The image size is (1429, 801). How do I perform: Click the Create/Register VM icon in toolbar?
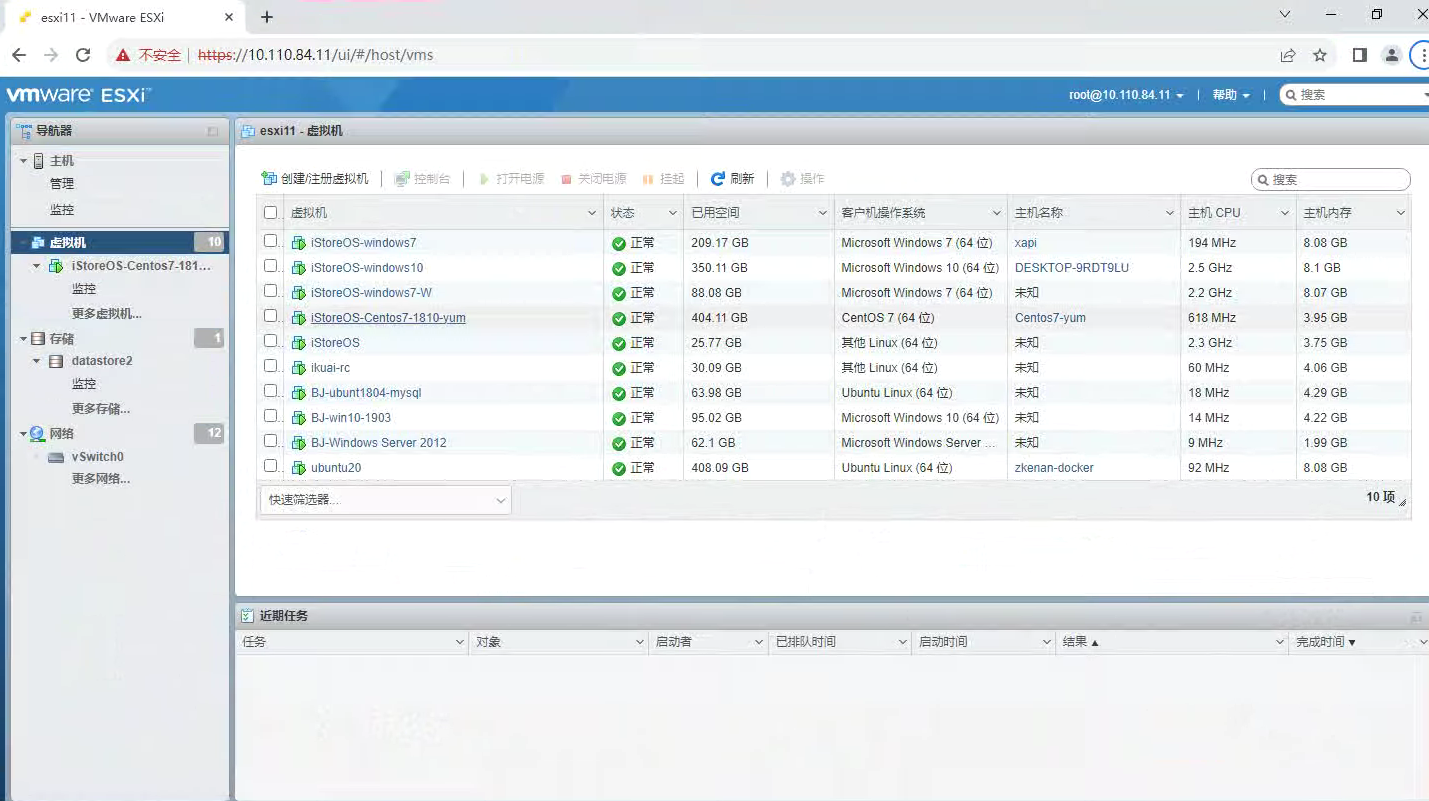click(268, 179)
